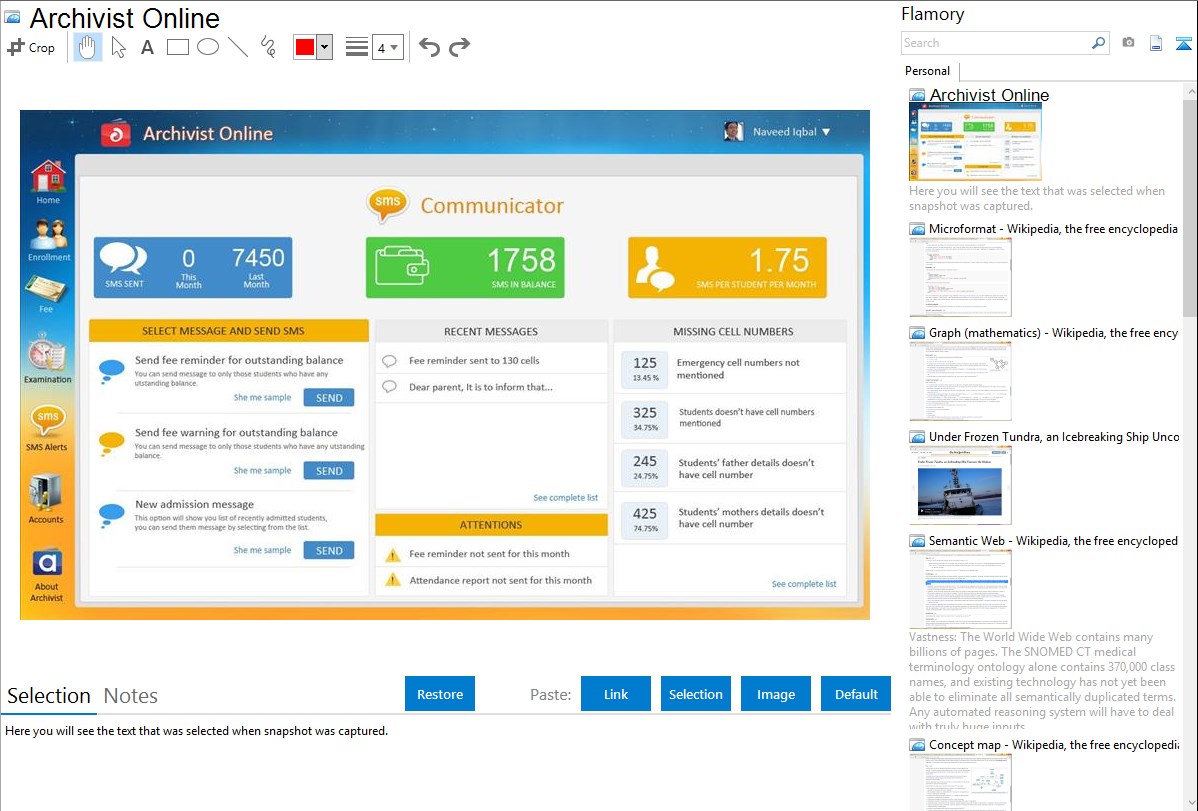
Task: Activate the hand pan tool
Action: 87,47
